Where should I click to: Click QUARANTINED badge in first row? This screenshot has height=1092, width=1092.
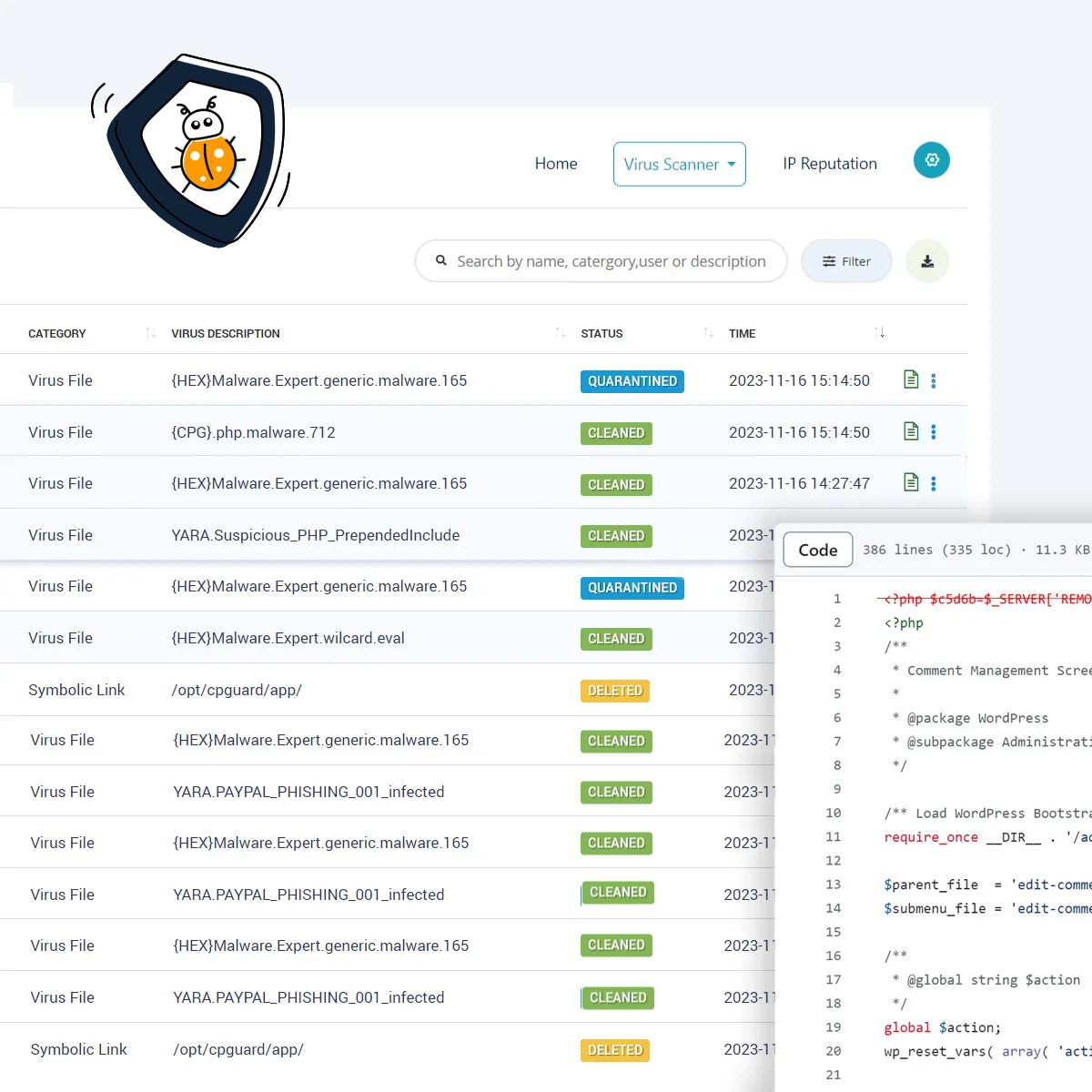click(x=632, y=381)
